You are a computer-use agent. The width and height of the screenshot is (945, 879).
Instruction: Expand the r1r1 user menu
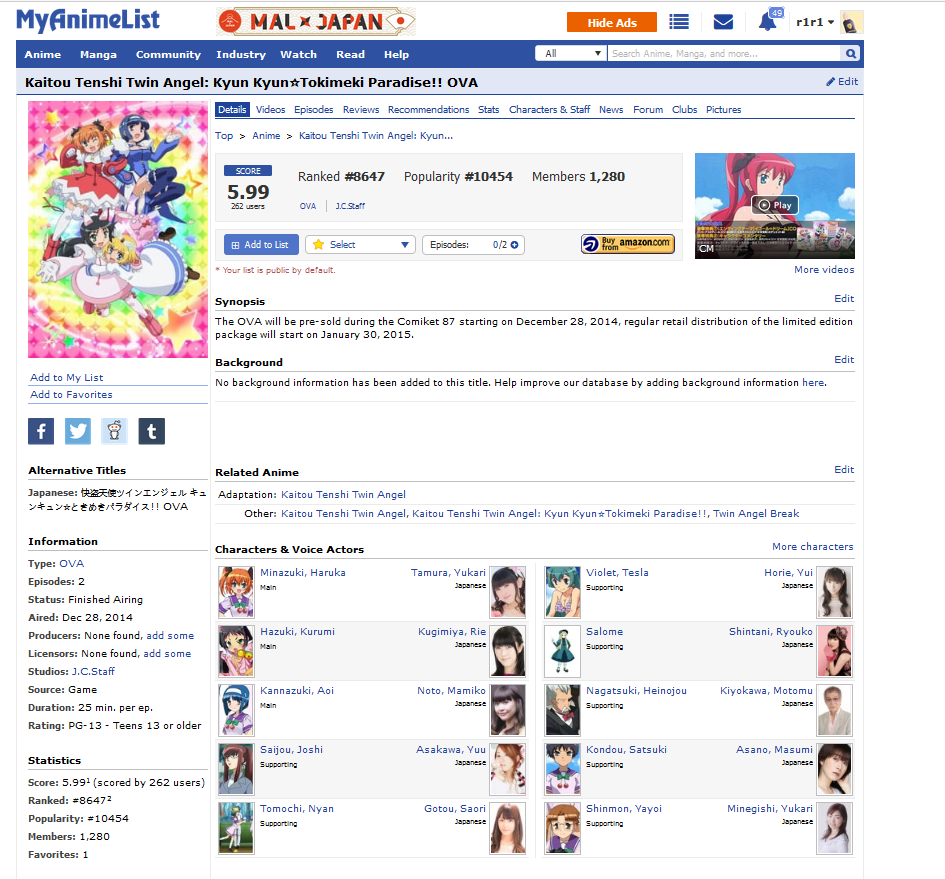(815, 22)
